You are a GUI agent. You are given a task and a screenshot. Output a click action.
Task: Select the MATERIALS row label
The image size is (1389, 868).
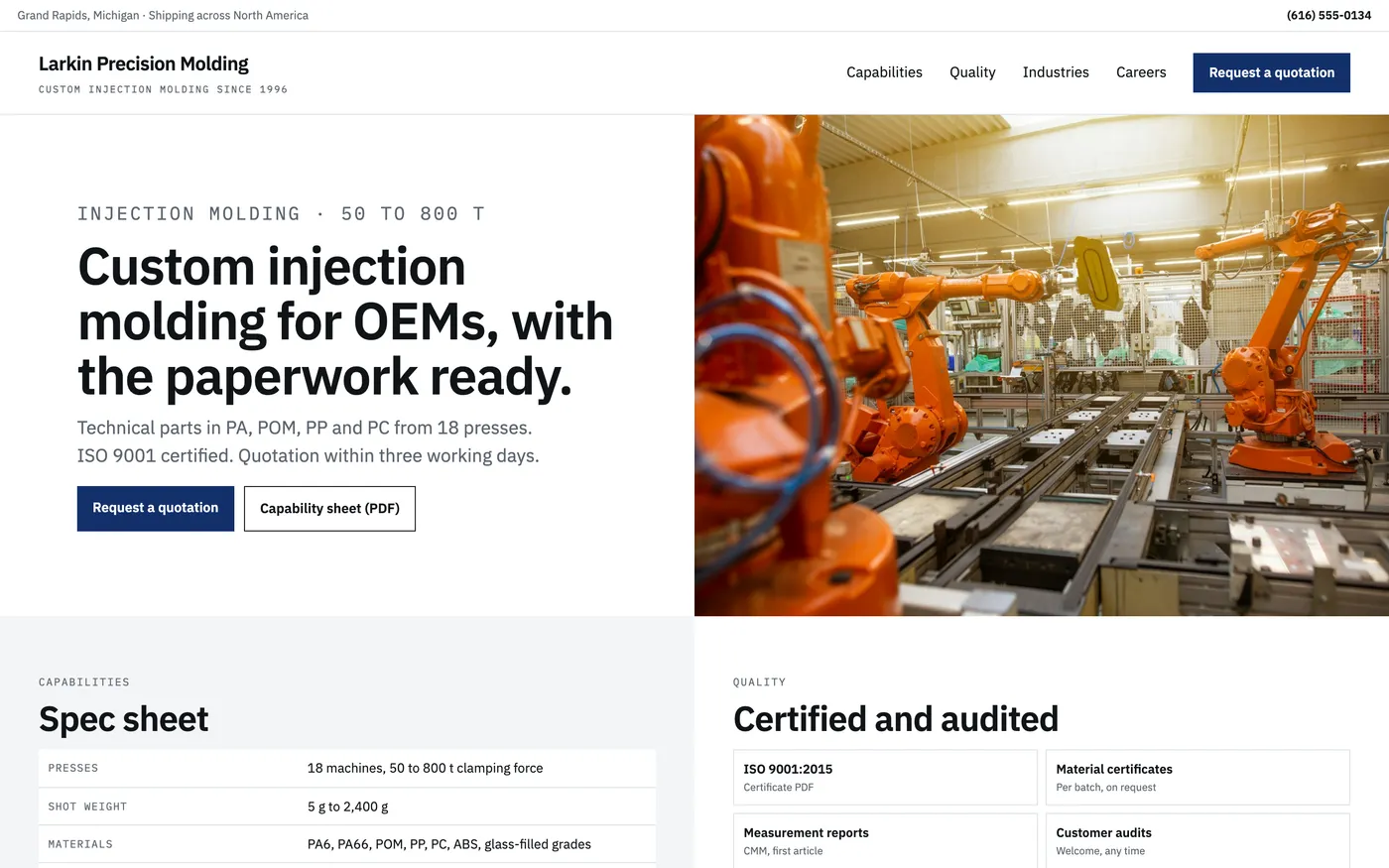80,844
